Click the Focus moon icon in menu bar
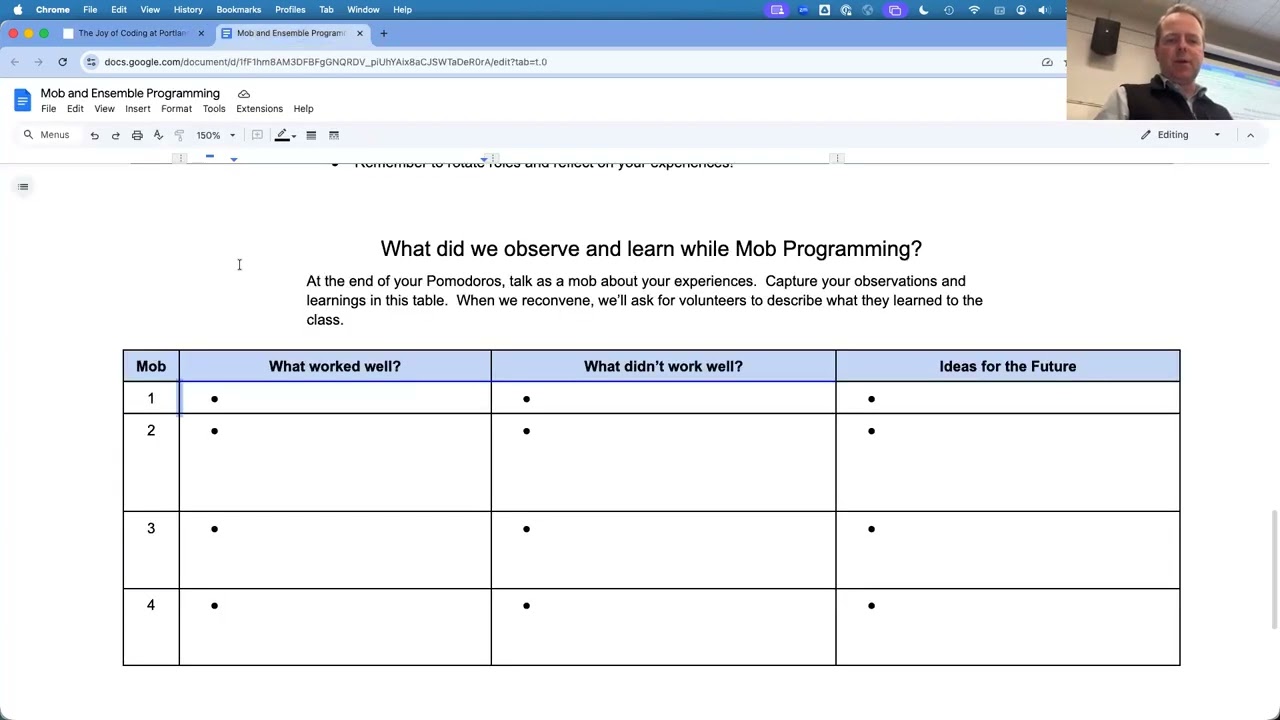Image resolution: width=1280 pixels, height=720 pixels. 923,10
